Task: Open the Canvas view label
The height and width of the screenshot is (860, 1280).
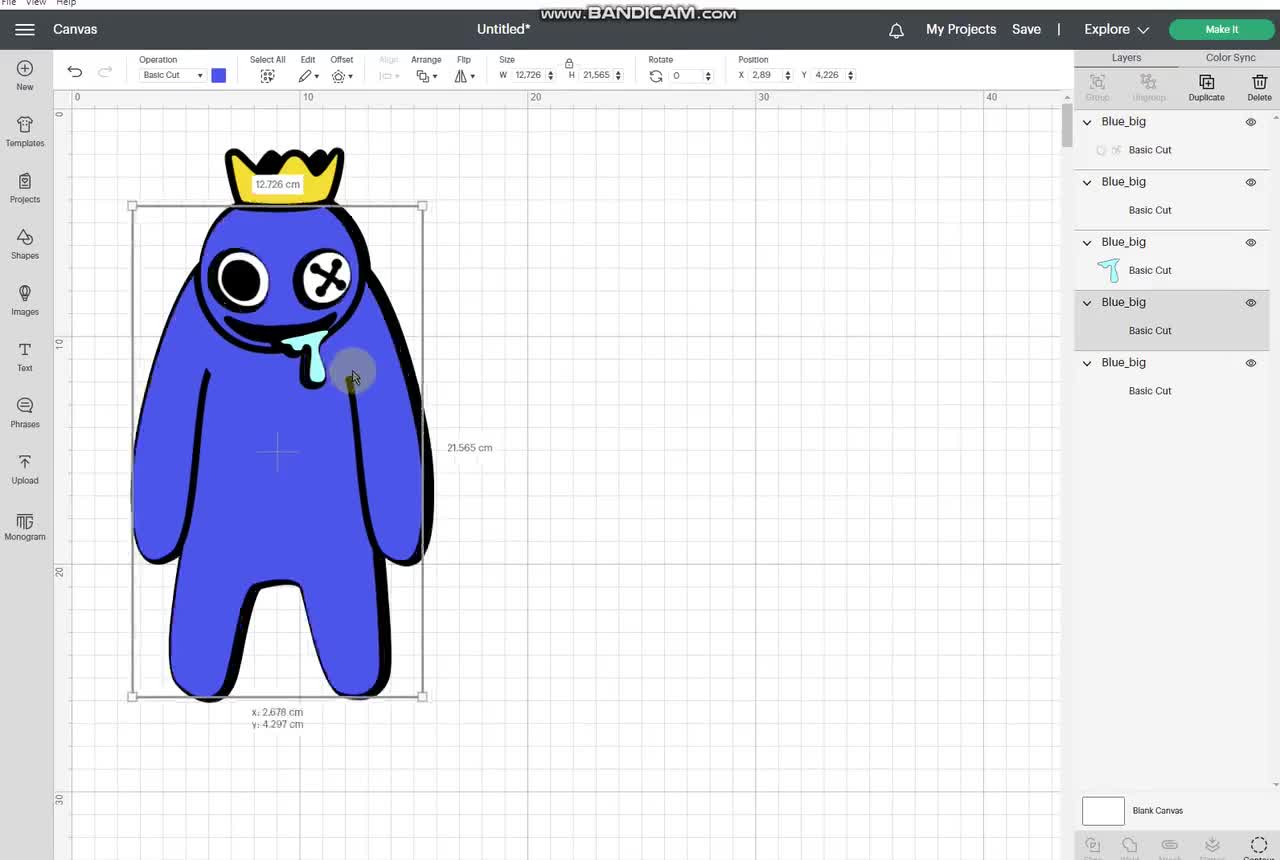Action: (75, 29)
